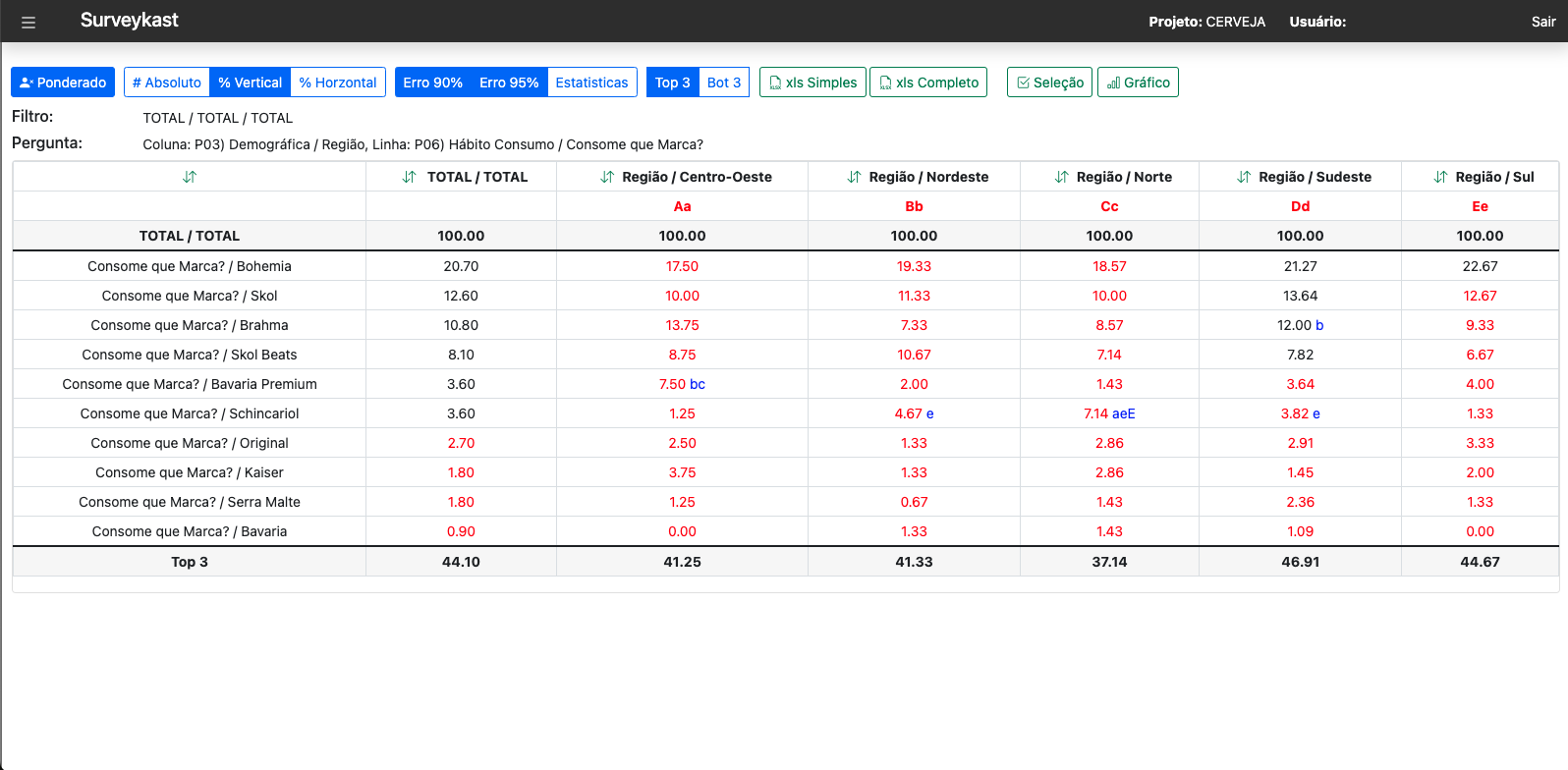Toggle Top 3 summary row

tap(673, 82)
